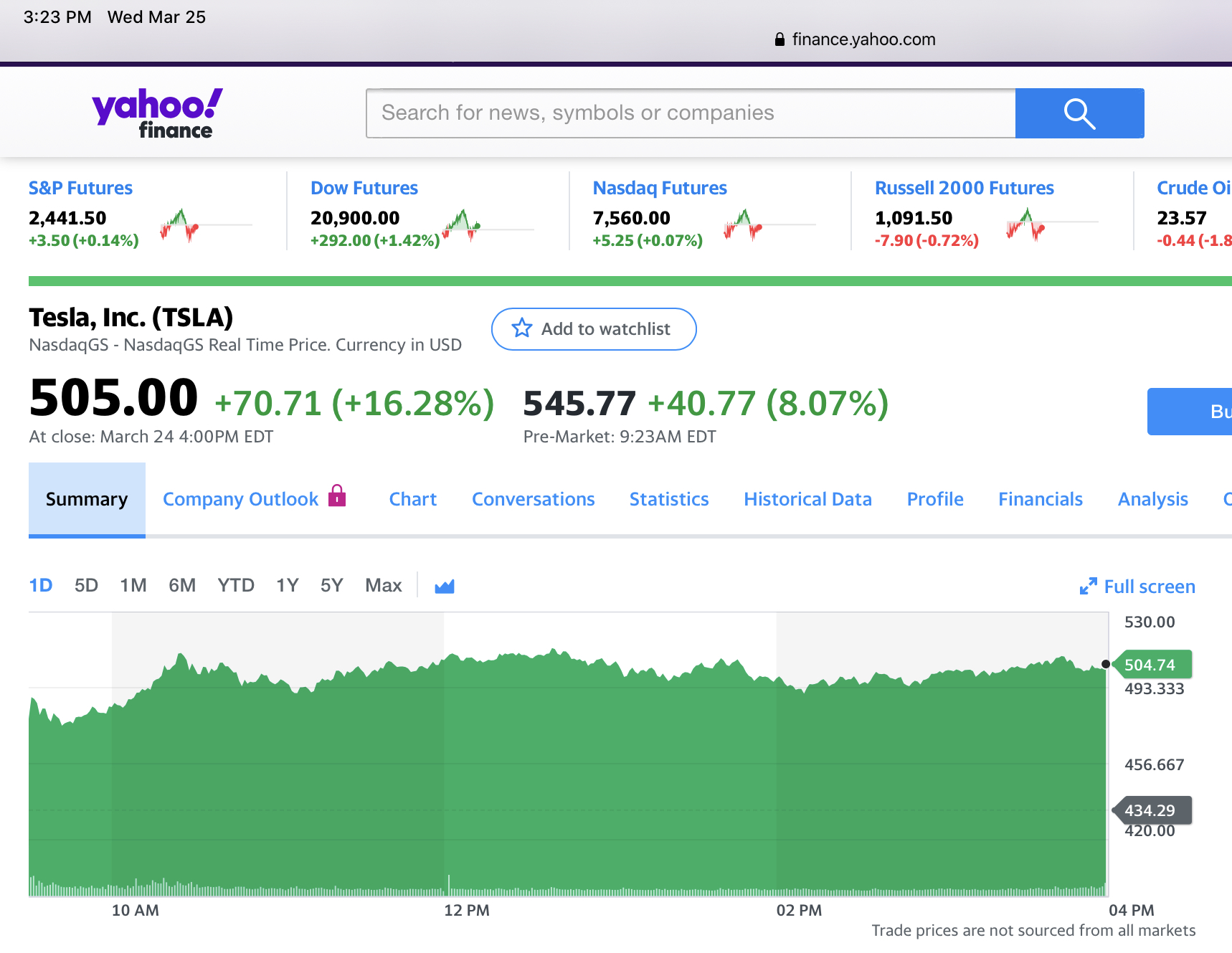Switch chart range to YTD
Viewport: 1232px width, 953px height.
click(236, 586)
